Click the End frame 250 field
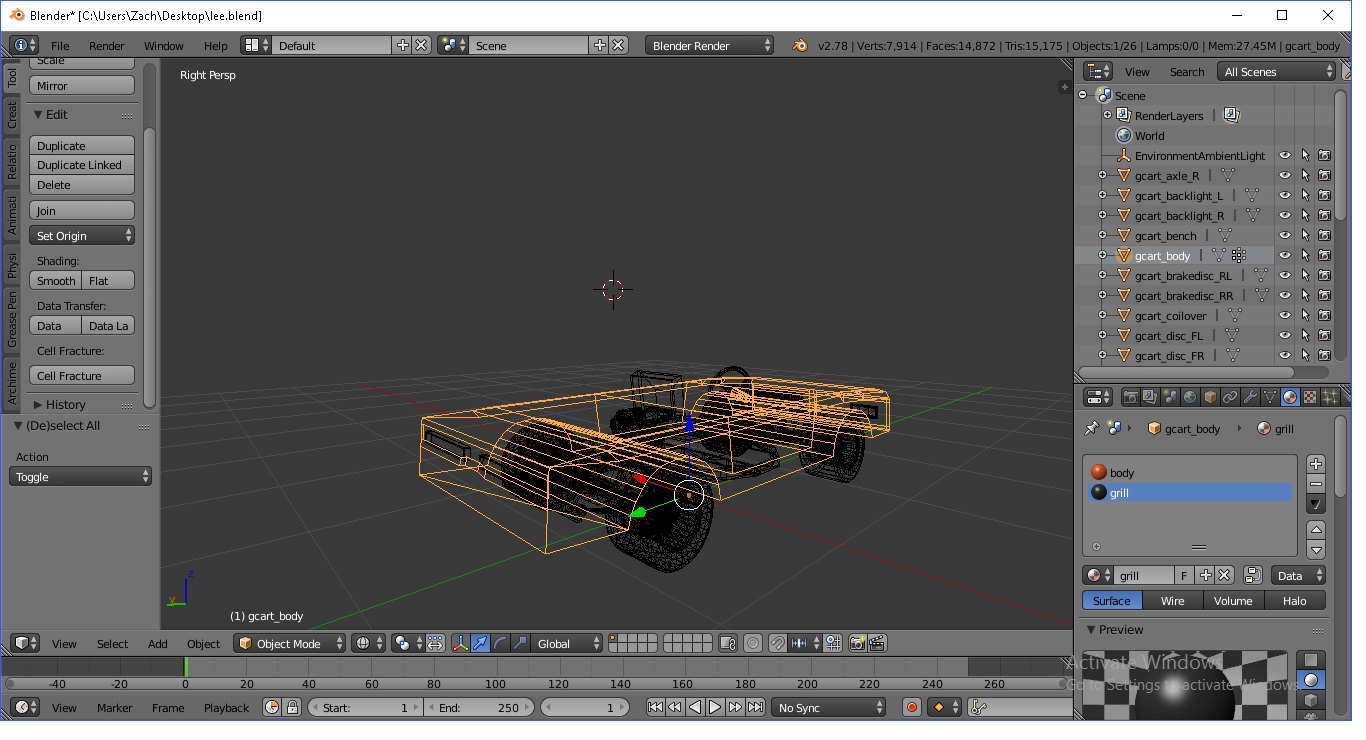This screenshot has width=1366, height=740. pos(479,707)
